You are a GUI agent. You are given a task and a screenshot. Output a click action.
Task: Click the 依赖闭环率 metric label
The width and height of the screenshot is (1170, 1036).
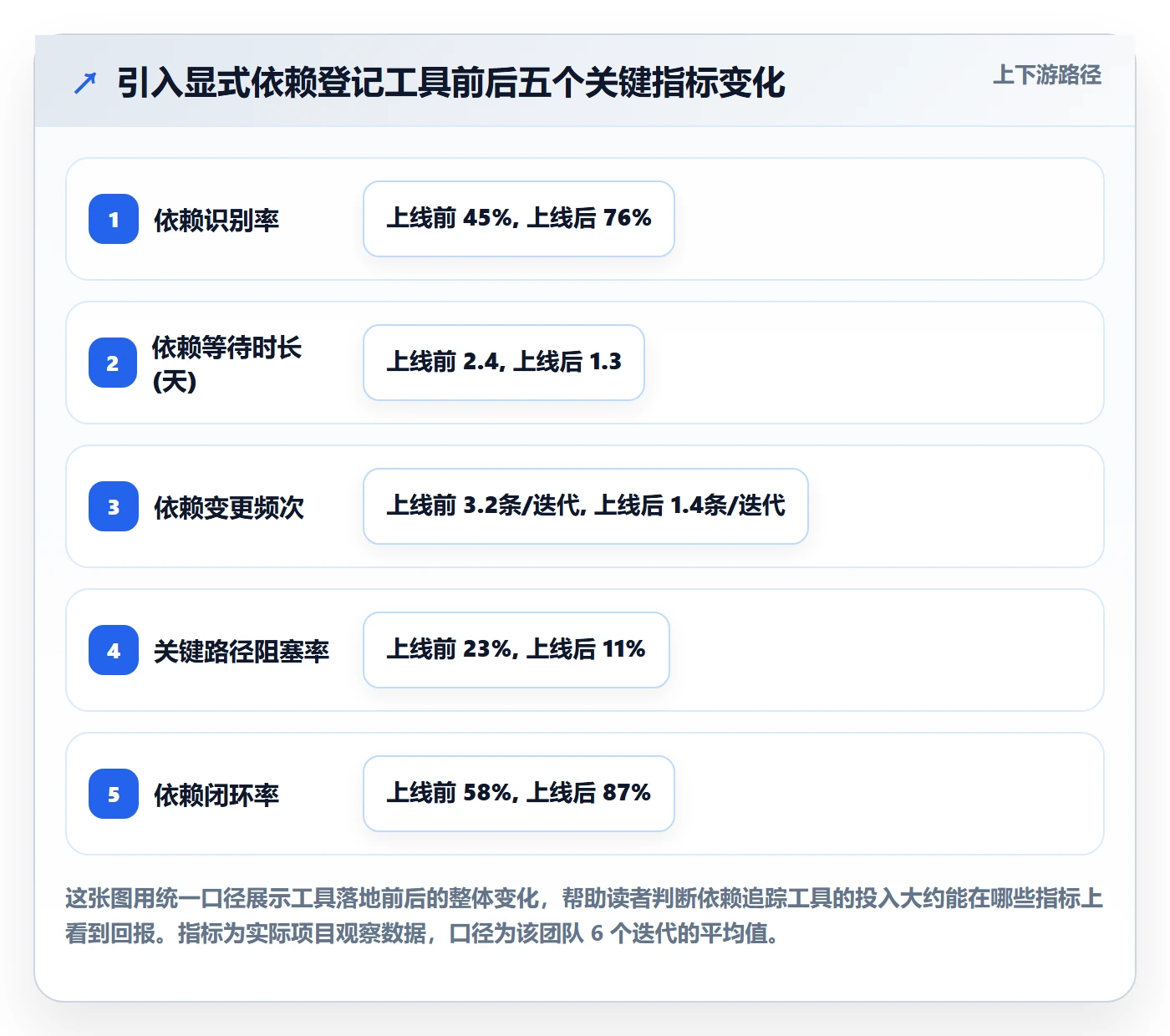[x=216, y=795]
